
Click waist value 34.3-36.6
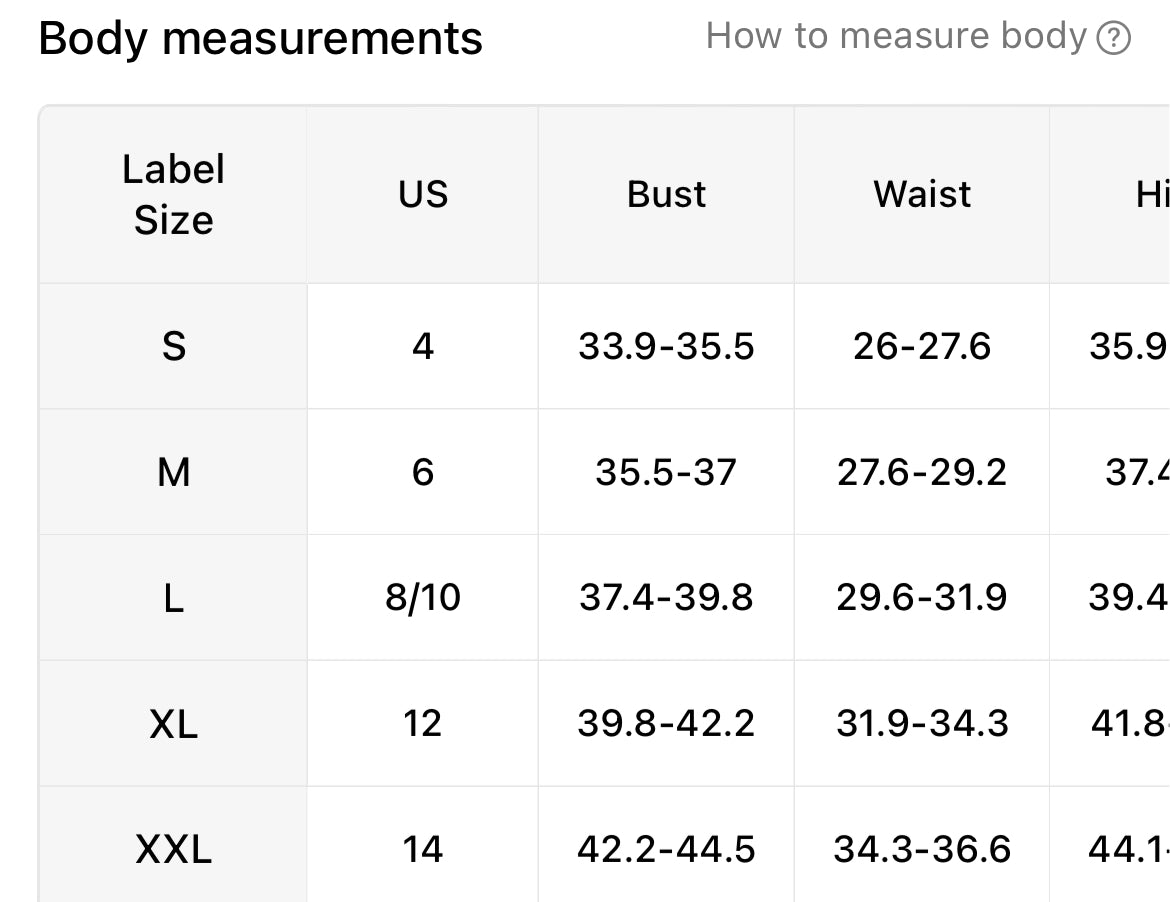(922, 849)
